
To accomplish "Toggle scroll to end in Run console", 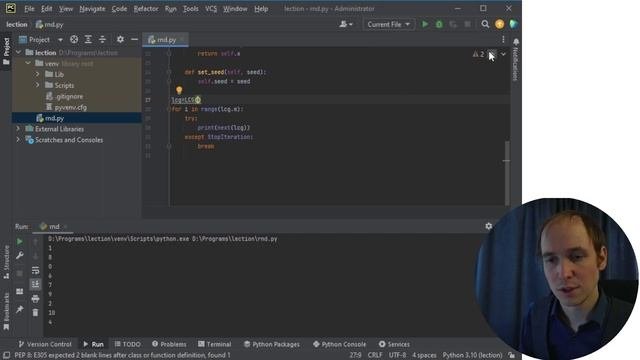I will click(36, 284).
